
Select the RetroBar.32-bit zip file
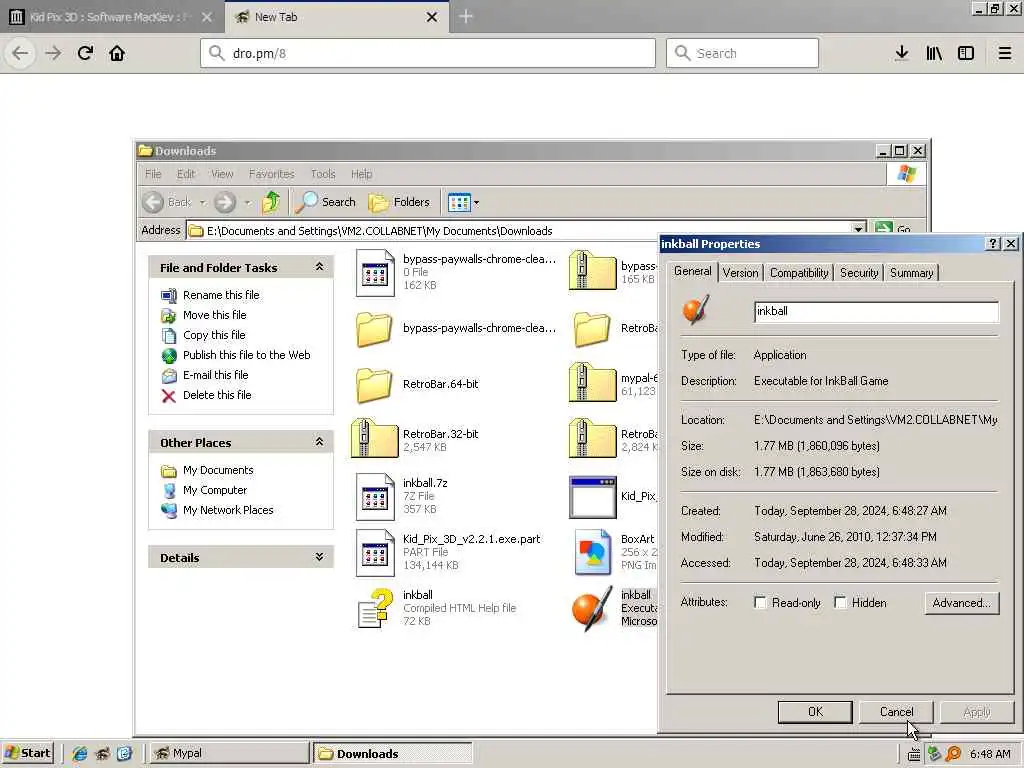click(x=415, y=439)
